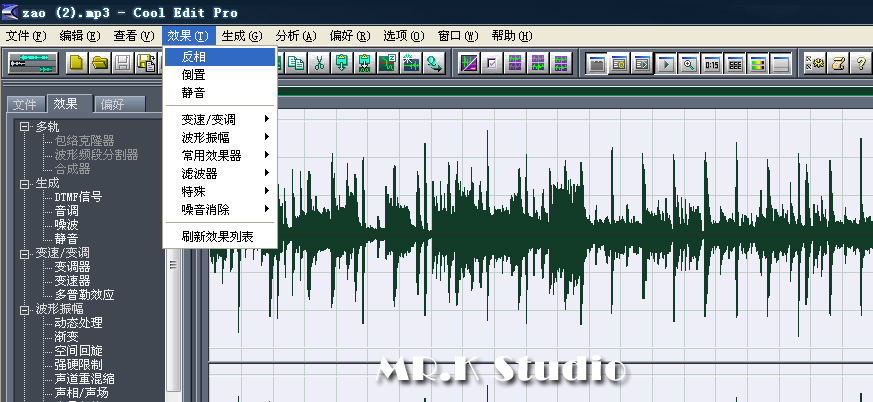Toggle the 0:15 time display window button
This screenshot has width=873, height=402.
(712, 63)
